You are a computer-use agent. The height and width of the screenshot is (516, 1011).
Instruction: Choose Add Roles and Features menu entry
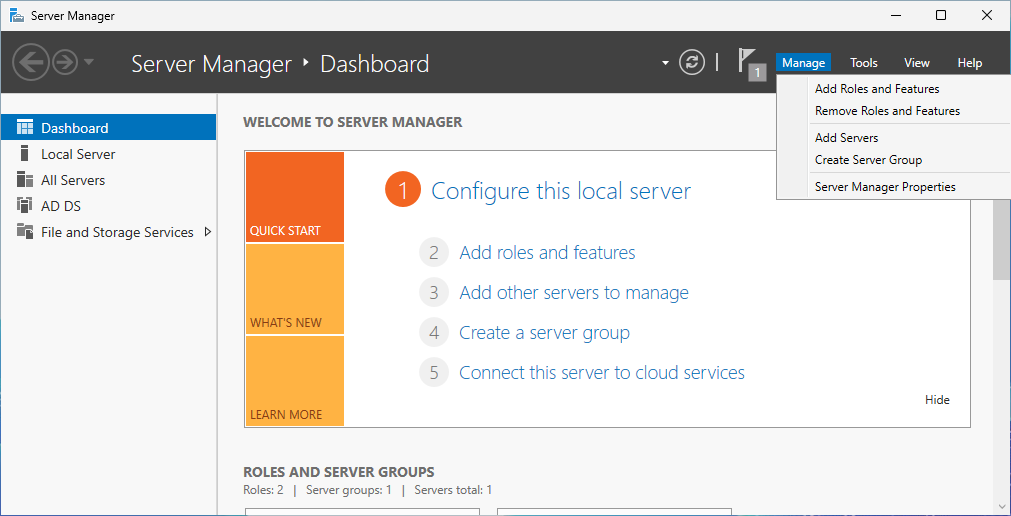[x=877, y=89]
